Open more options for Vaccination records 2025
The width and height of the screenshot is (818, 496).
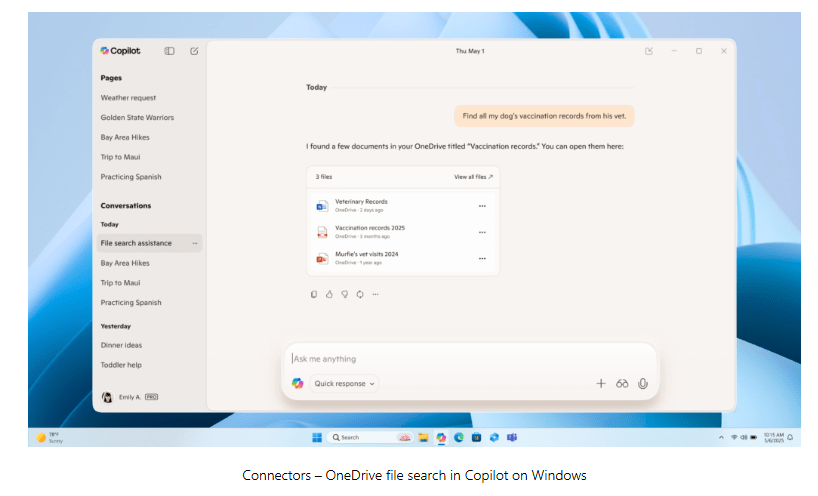coord(482,232)
